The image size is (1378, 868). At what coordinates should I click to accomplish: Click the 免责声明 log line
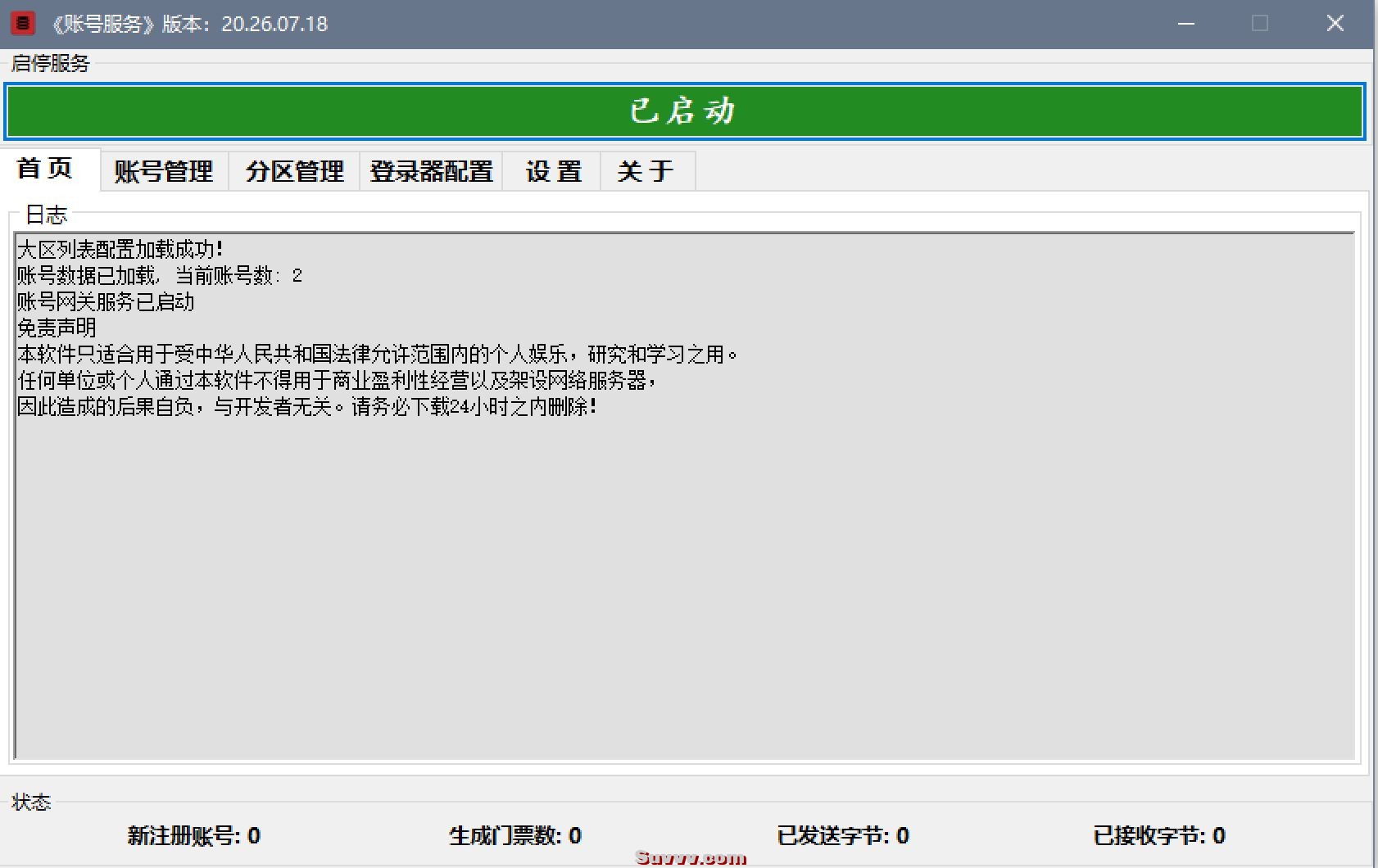click(x=57, y=328)
